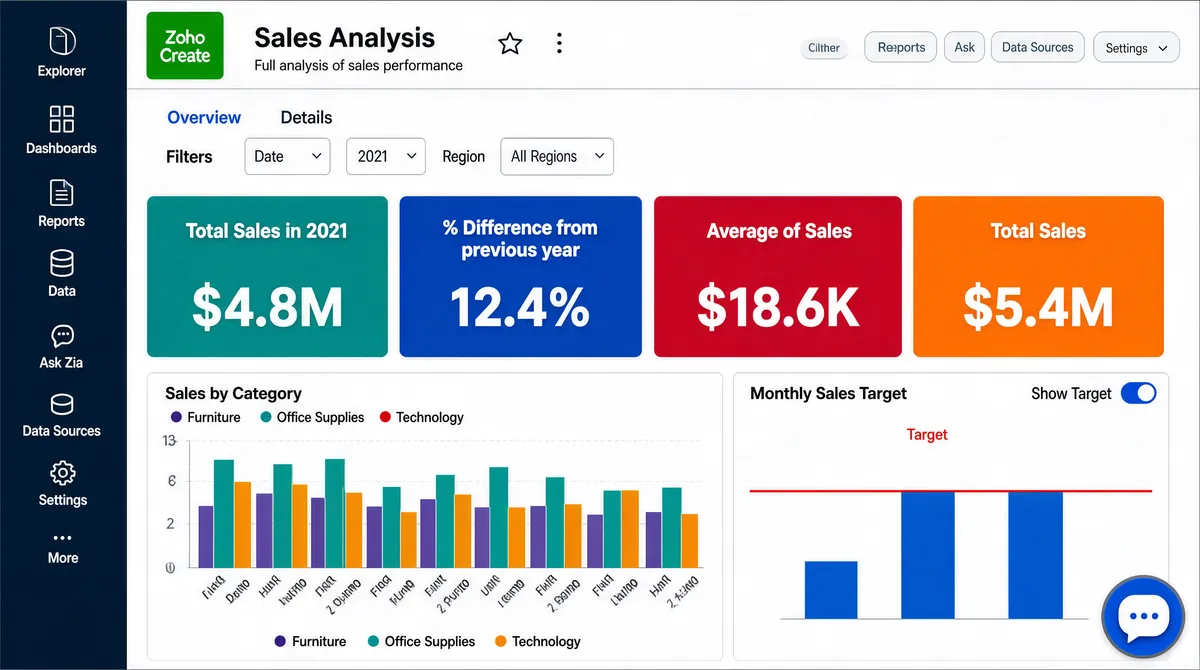
Task: Open Data Sources in the sidebar
Action: coord(62,415)
